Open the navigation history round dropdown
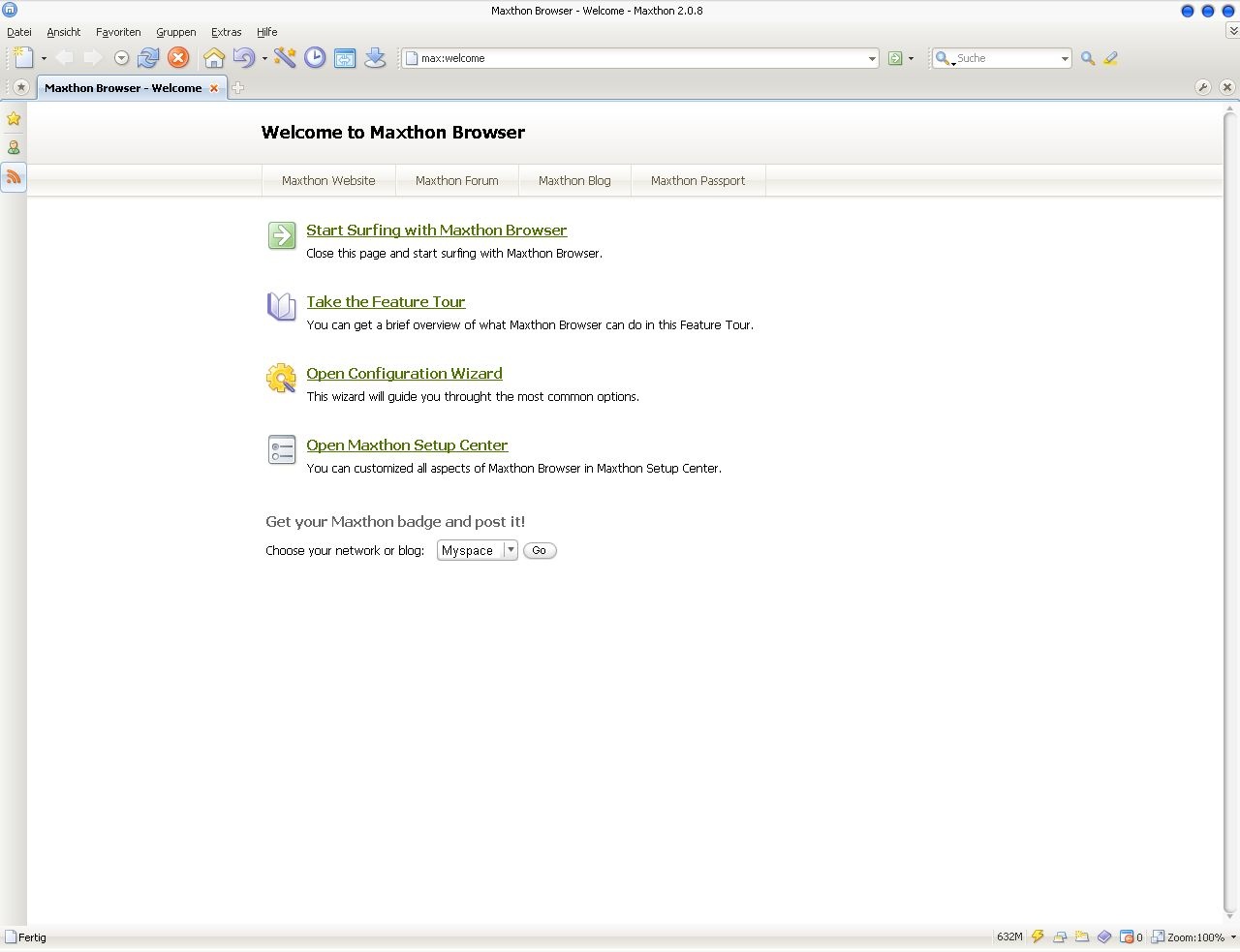The image size is (1240, 952). coord(121,58)
